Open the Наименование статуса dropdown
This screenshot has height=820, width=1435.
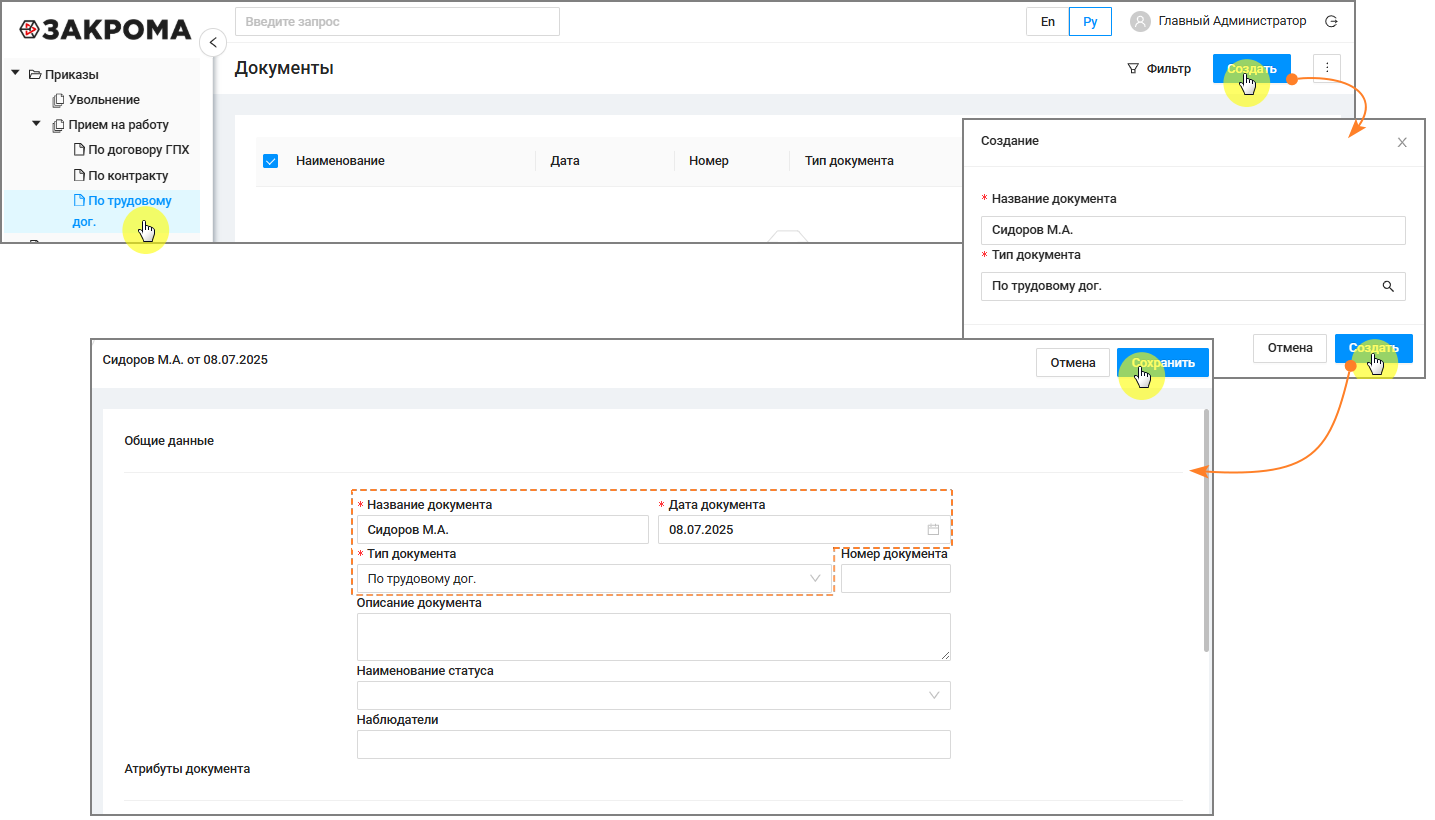pos(653,696)
